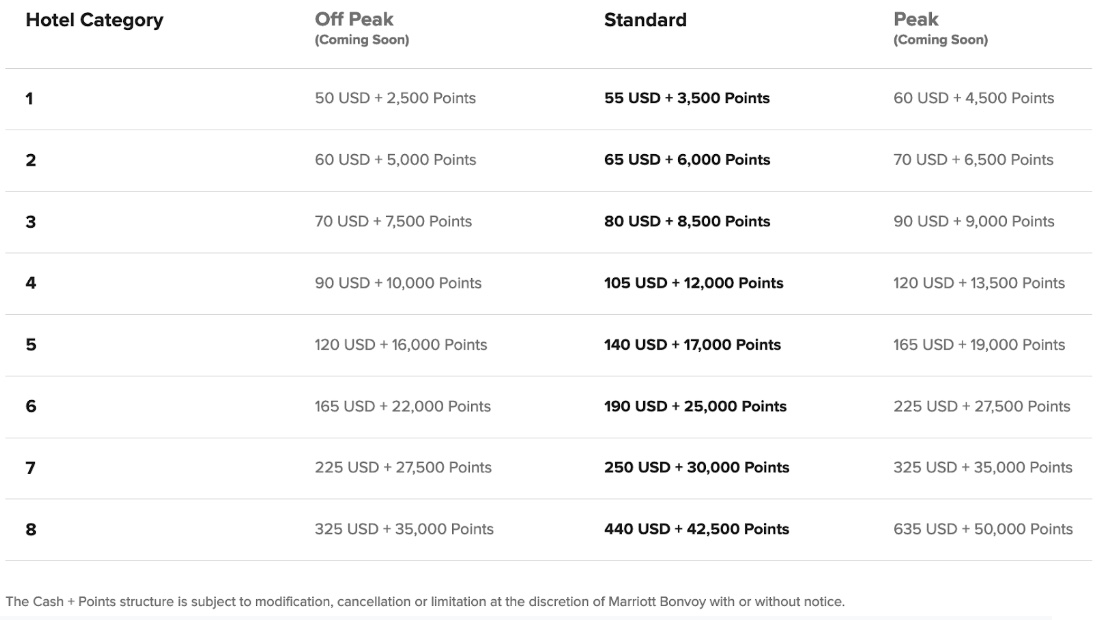Select the 70 USD + 7,500 Points cell
The width and height of the screenshot is (1114, 620).
pos(393,222)
